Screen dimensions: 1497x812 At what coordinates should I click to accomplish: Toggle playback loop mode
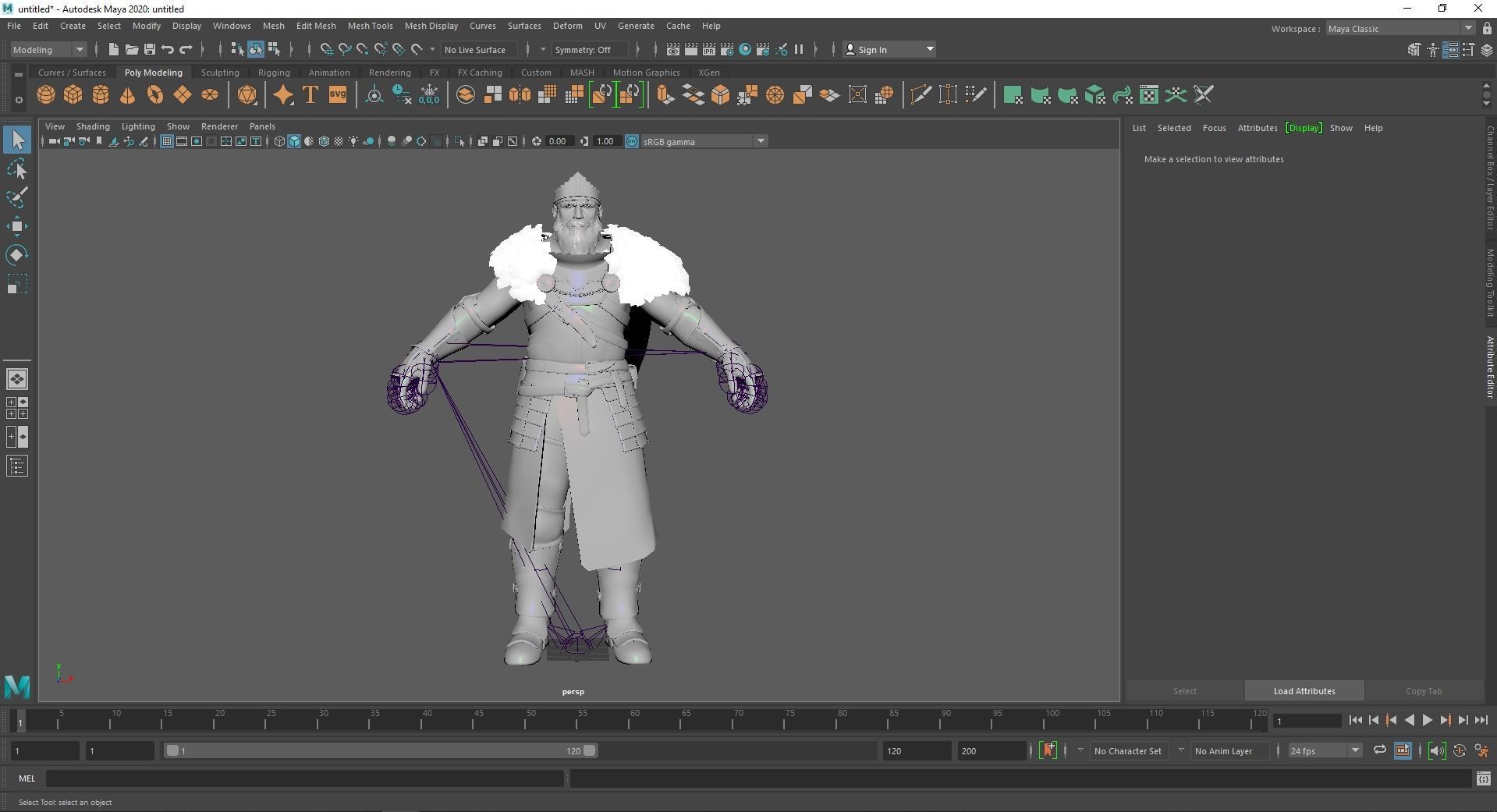pyautogui.click(x=1379, y=750)
